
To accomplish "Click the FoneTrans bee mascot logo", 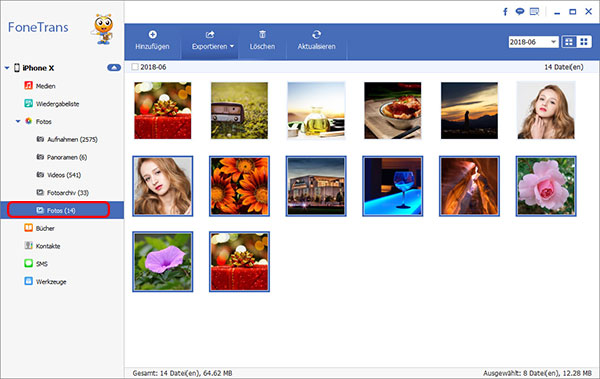I will [x=103, y=29].
